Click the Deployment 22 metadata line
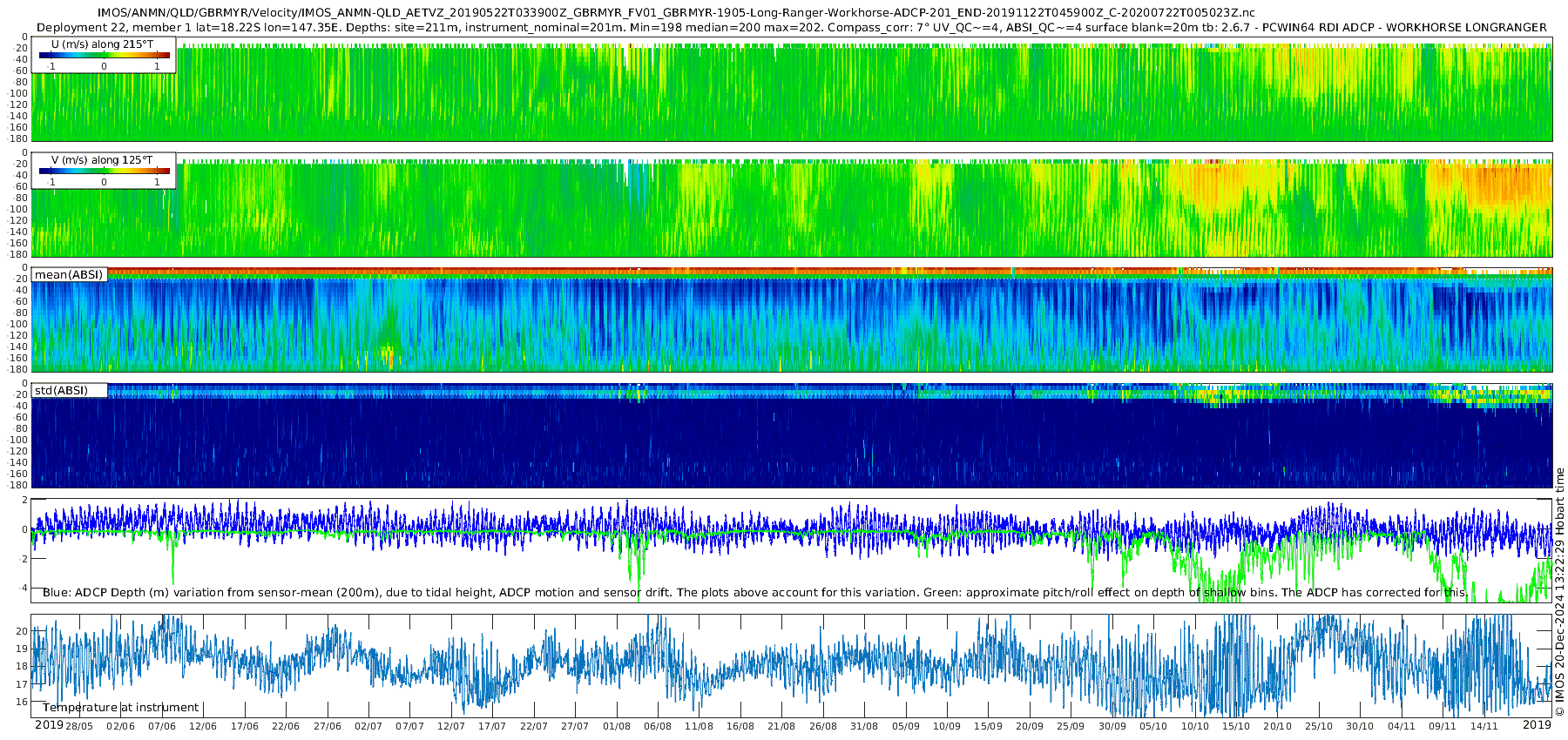 (x=791, y=27)
